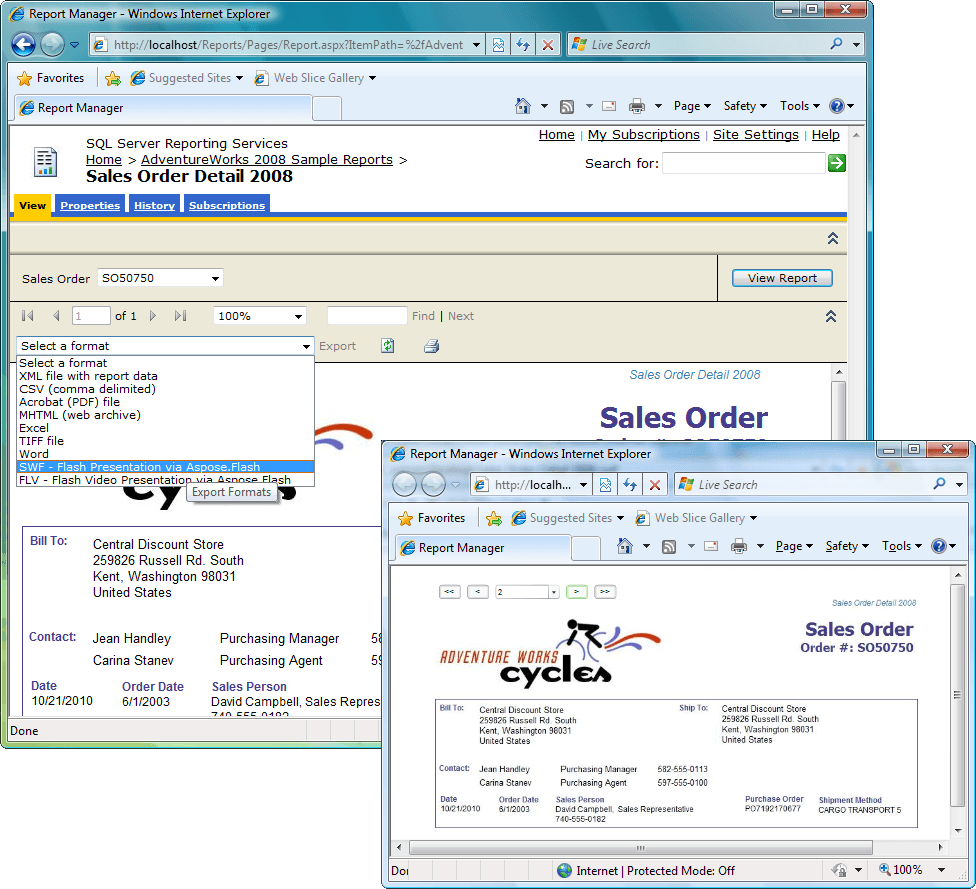Switch to History tab
Screen dimensions: 976x889
pyautogui.click(x=154, y=205)
